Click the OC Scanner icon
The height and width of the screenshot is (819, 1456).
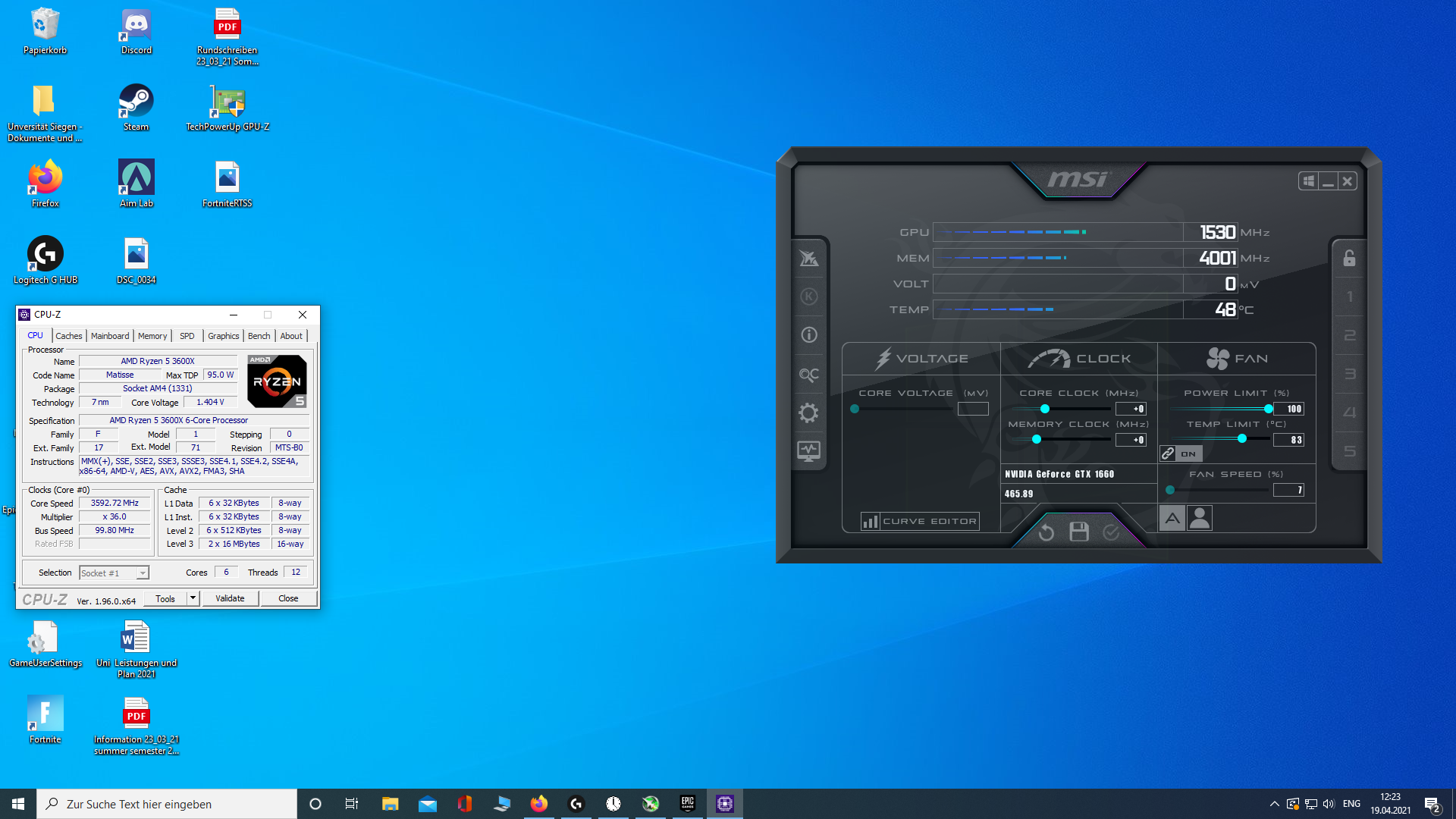pyautogui.click(x=808, y=375)
